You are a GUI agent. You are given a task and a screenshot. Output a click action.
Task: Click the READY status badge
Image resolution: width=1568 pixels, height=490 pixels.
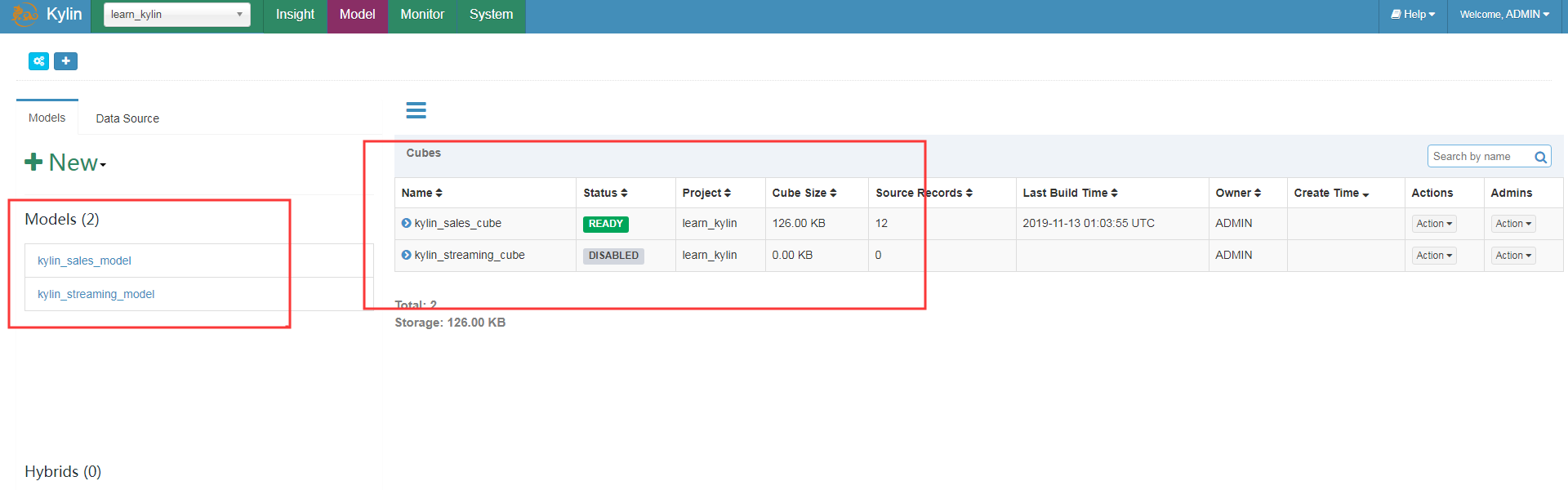(x=606, y=224)
